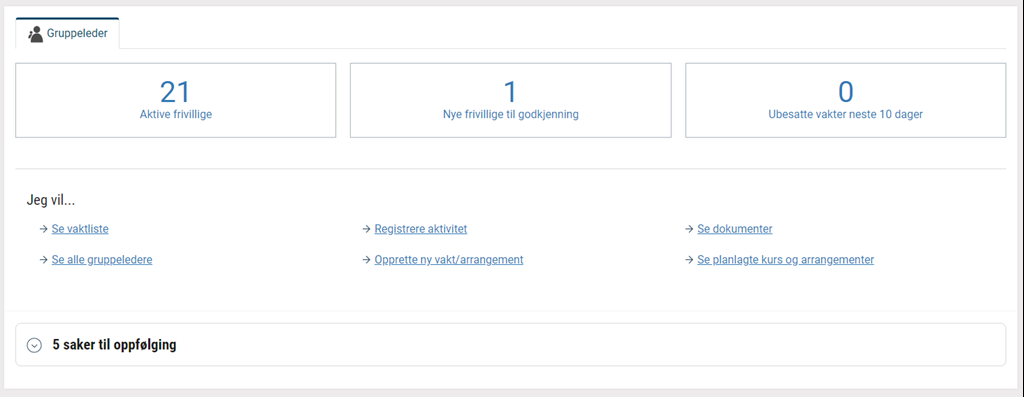Click arrow icon before Se vaktliste
1024x397 pixels.
(44, 229)
